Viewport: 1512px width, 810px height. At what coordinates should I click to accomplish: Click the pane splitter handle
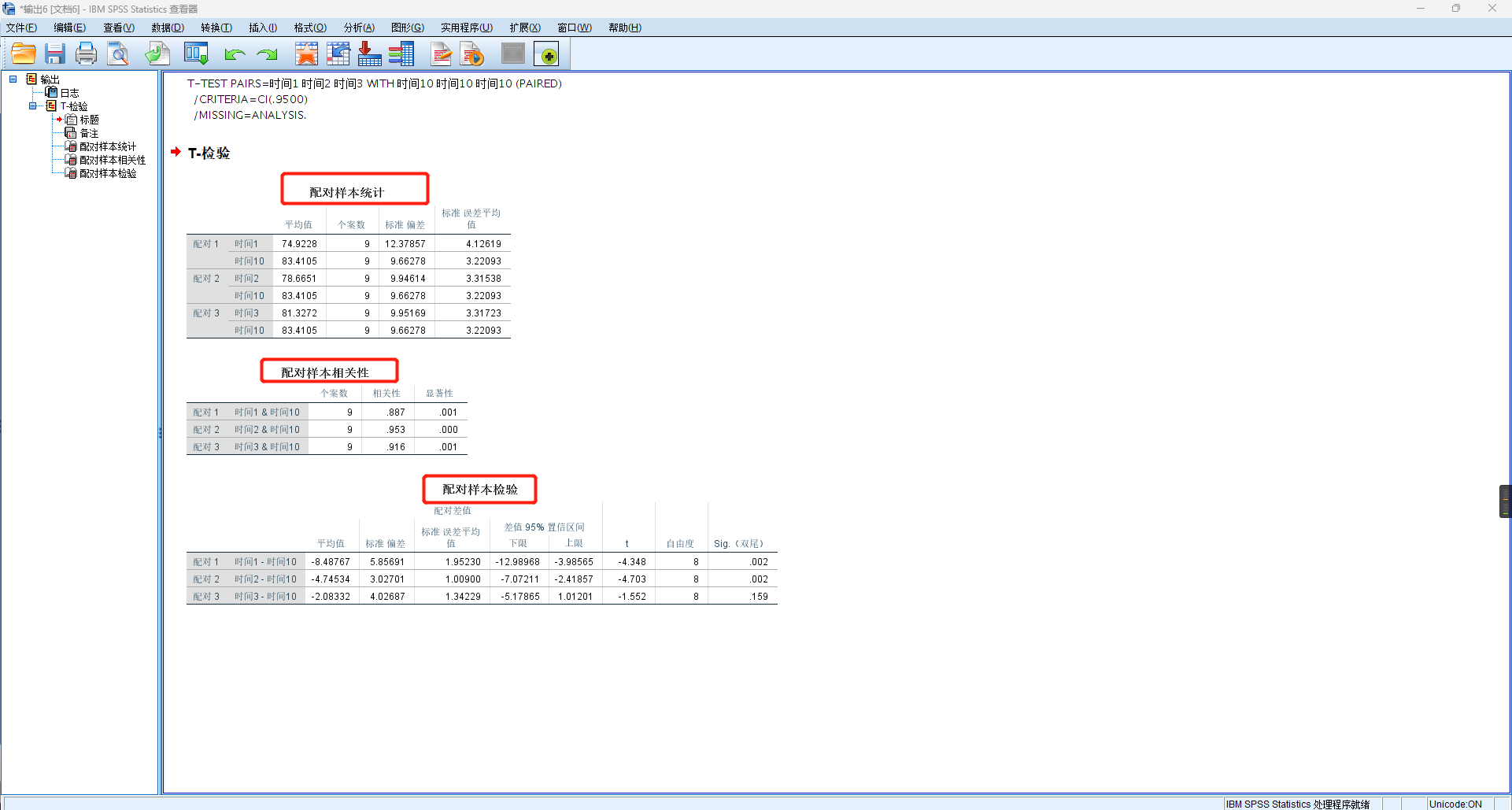pos(161,433)
